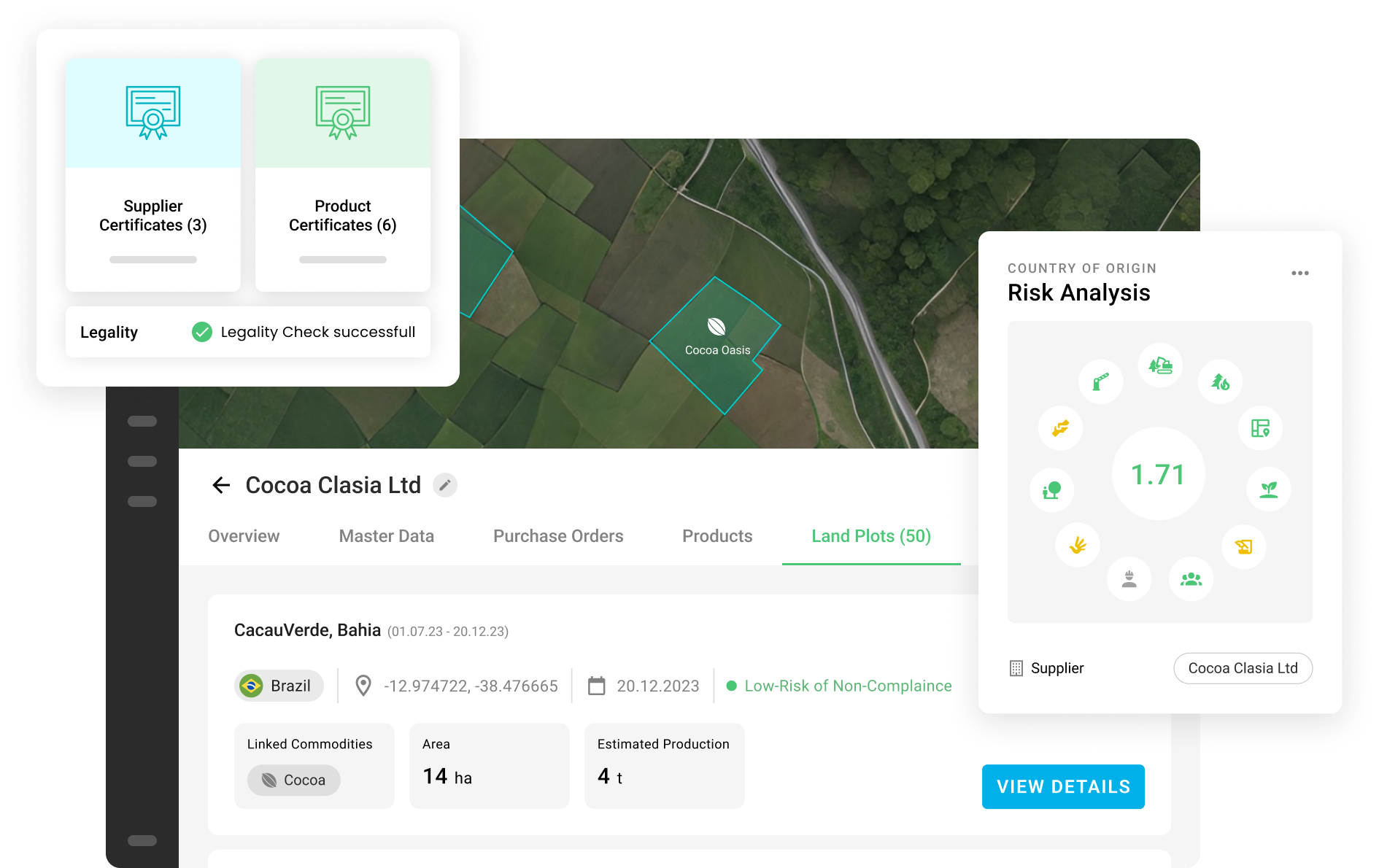1379x868 pixels.
Task: Click the 1.71 risk score circle
Action: (1158, 474)
